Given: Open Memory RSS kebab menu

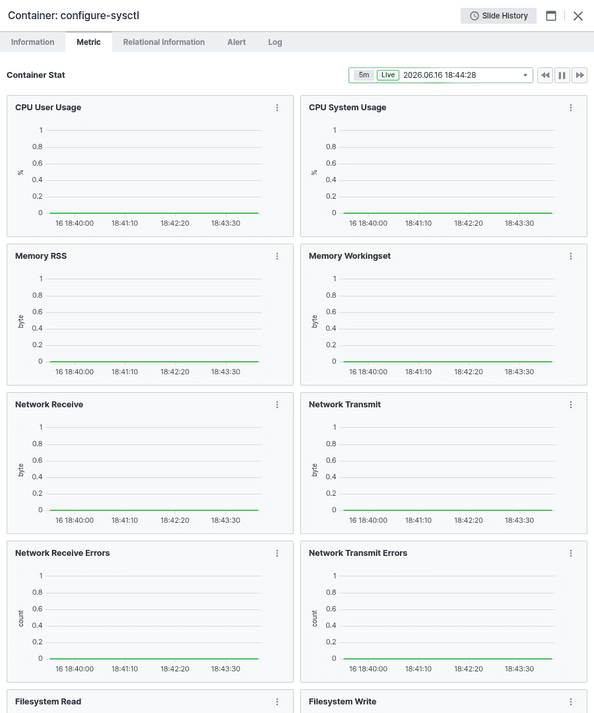Looking at the screenshot, I should 277,256.
